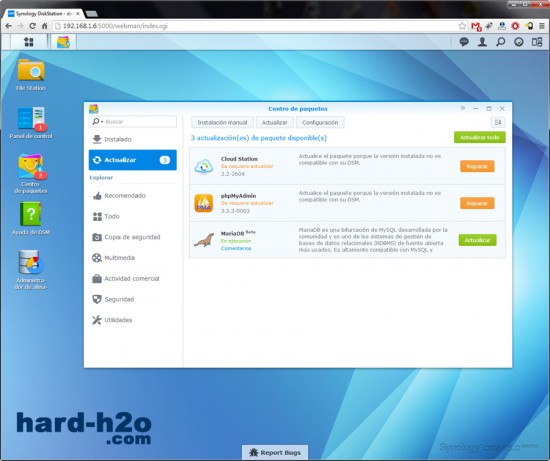The image size is (550, 461).
Task: Open the search dropdown arrow beside magnifier
Action: [x=102, y=122]
